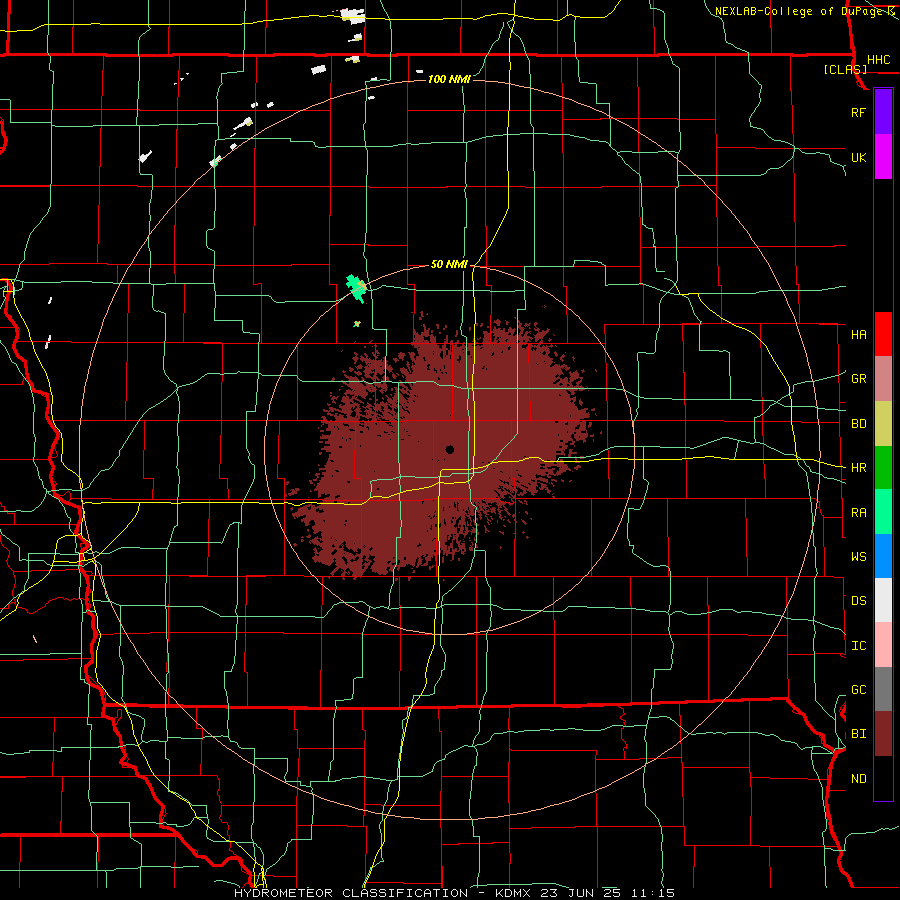Select the BD yellow legend swatch
900x900 pixels.
883,423
